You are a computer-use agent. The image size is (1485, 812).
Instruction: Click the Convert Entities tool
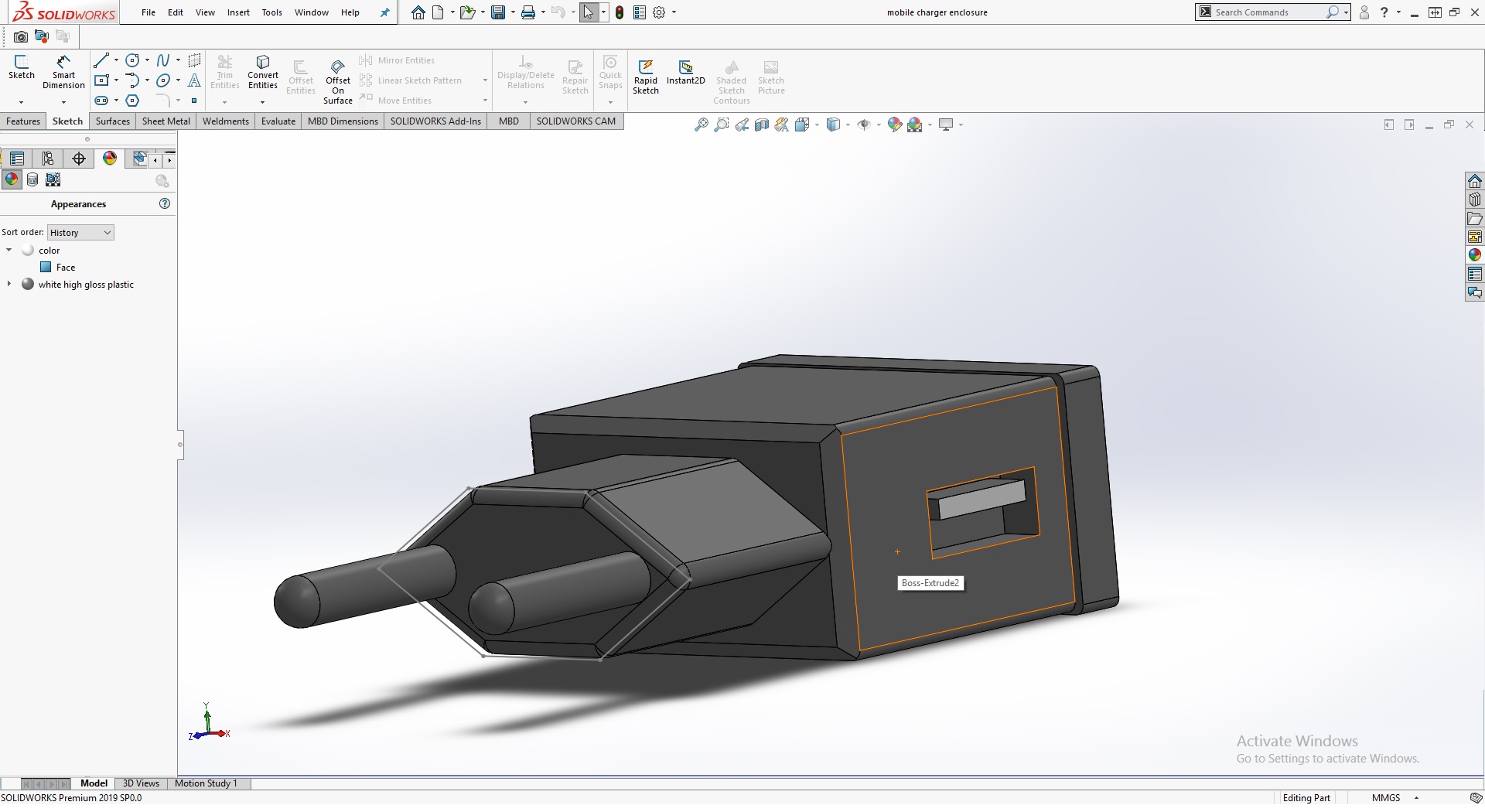[x=263, y=72]
